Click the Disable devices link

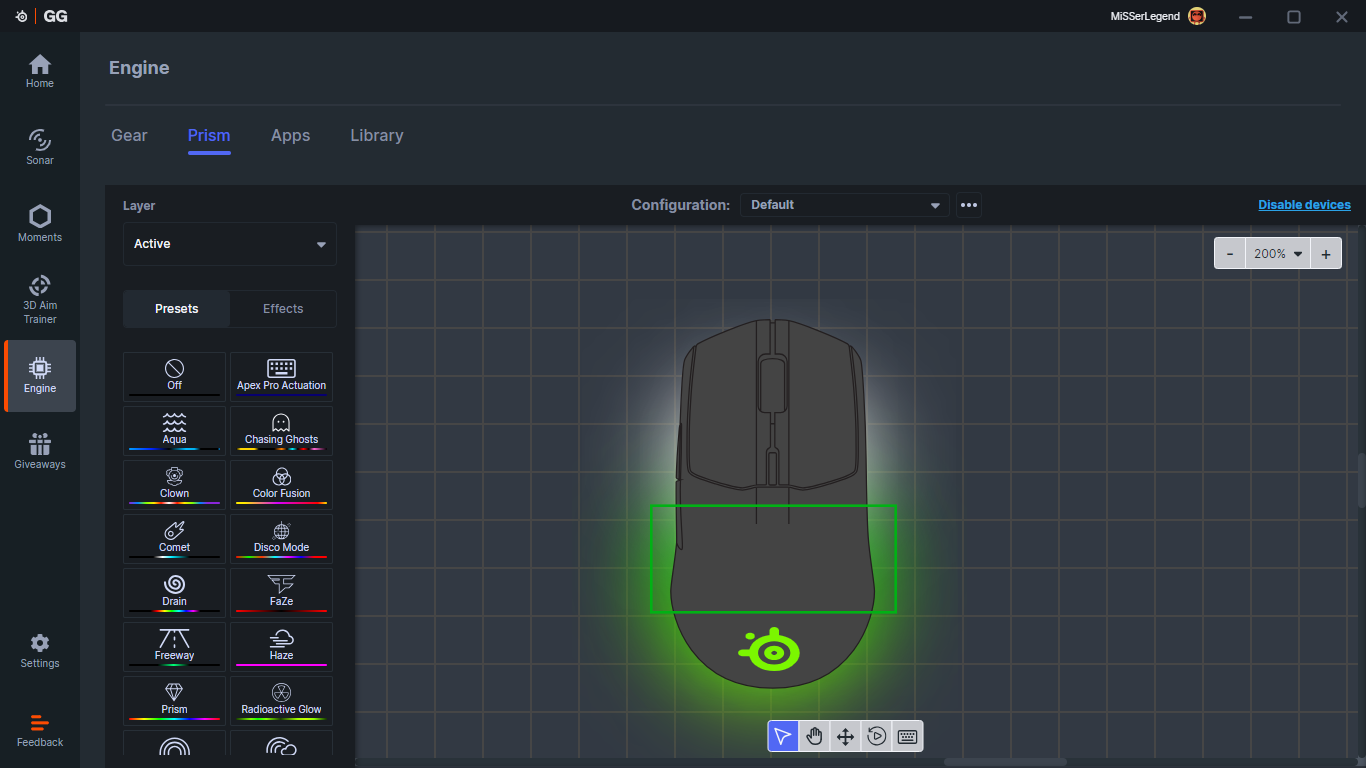tap(1304, 205)
